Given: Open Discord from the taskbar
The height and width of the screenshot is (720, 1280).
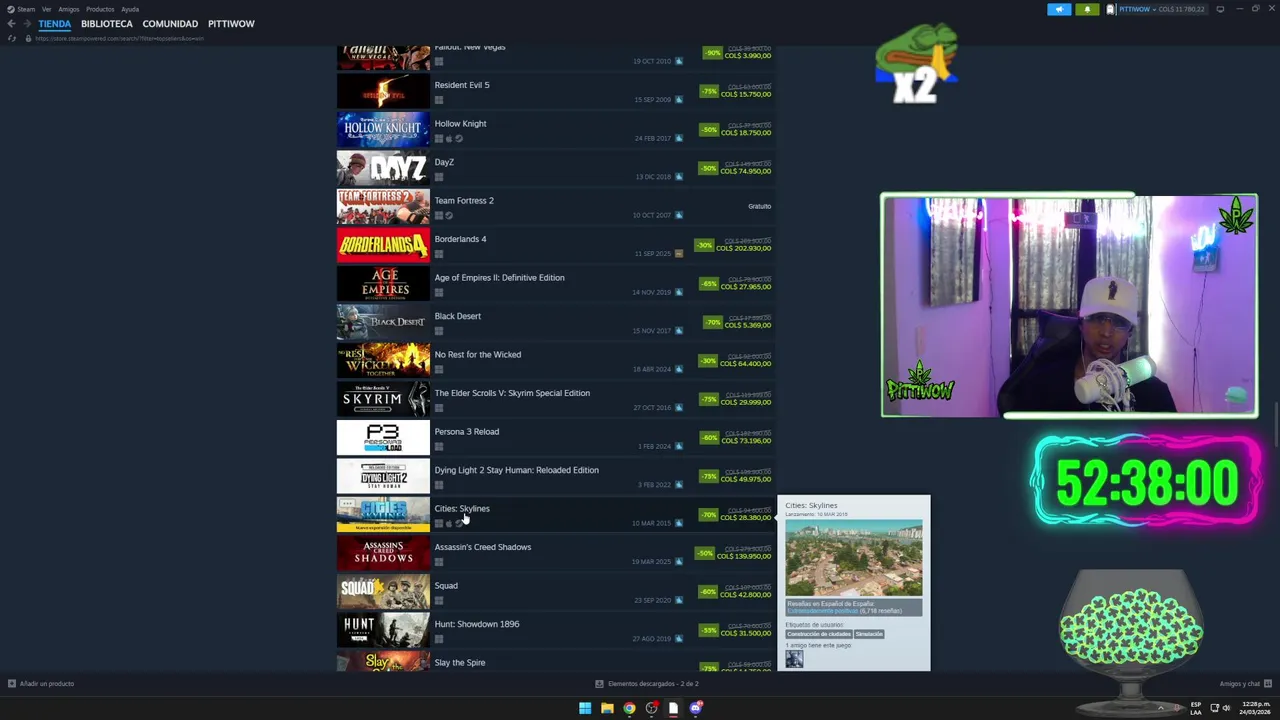Looking at the screenshot, I should [696, 708].
